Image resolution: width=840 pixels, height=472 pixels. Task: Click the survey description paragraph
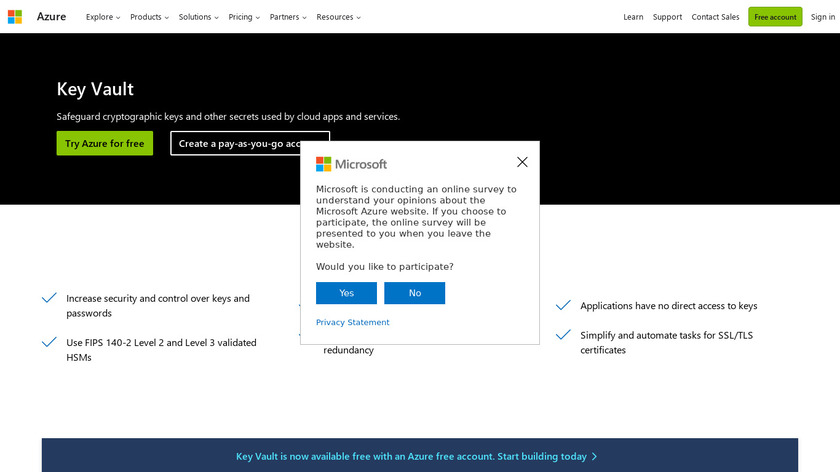click(416, 216)
